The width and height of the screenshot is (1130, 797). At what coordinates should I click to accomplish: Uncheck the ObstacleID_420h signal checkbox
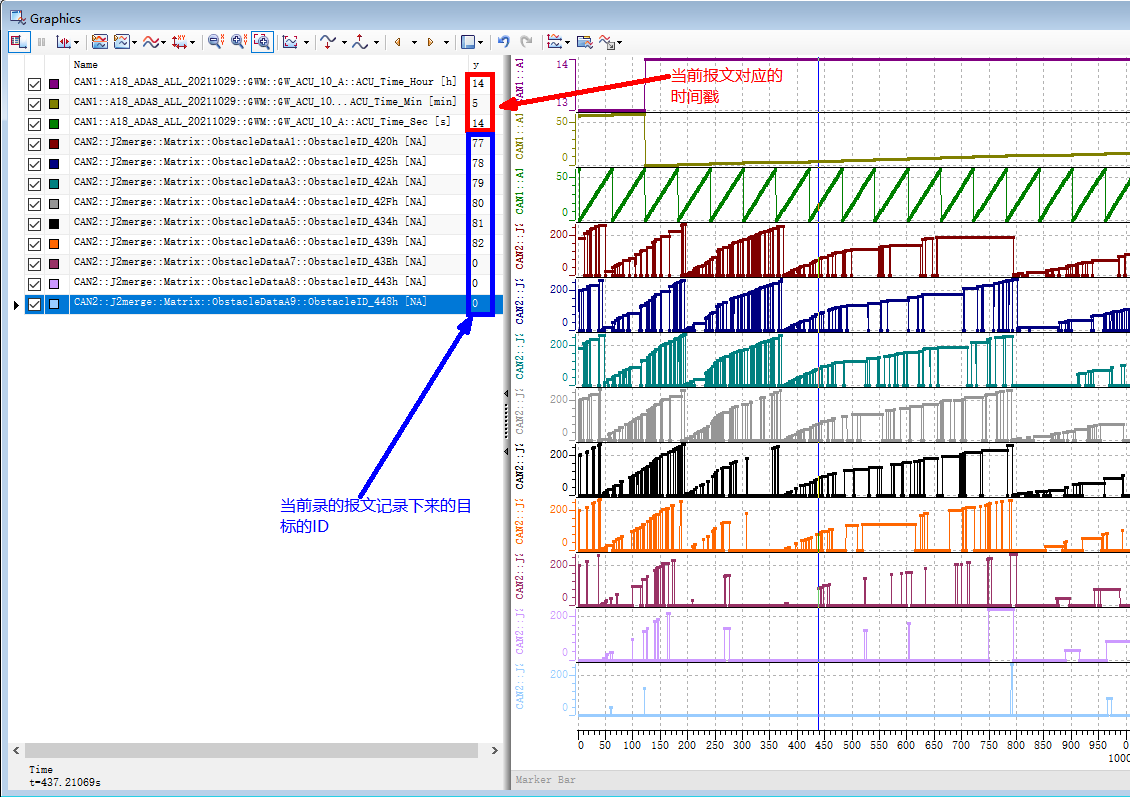[35, 144]
